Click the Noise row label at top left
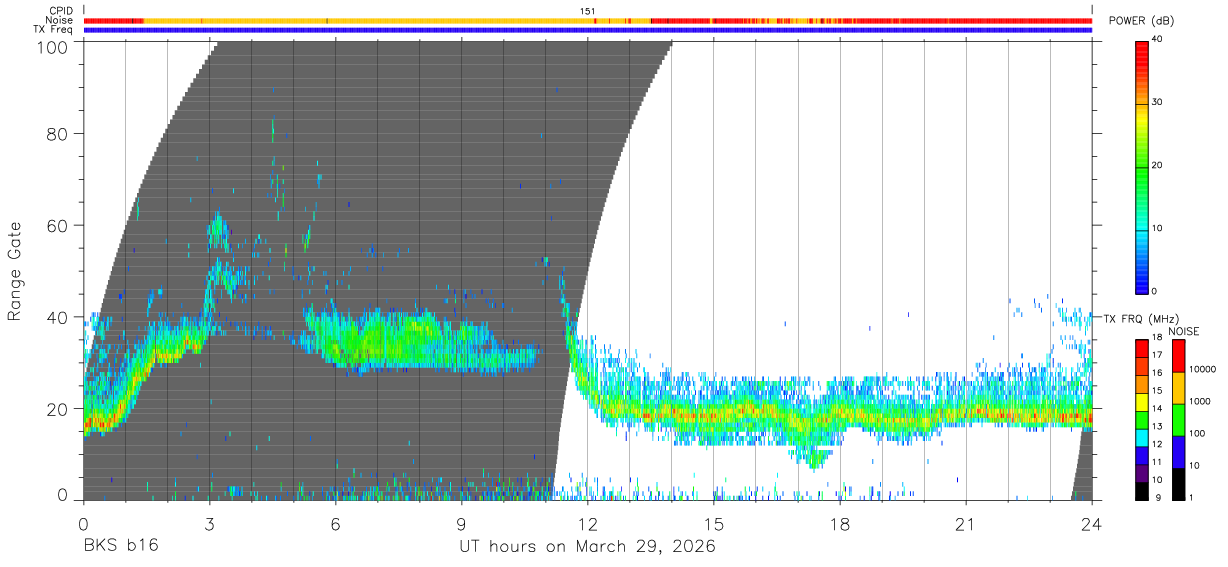The width and height of the screenshot is (1228, 567). 58,20
